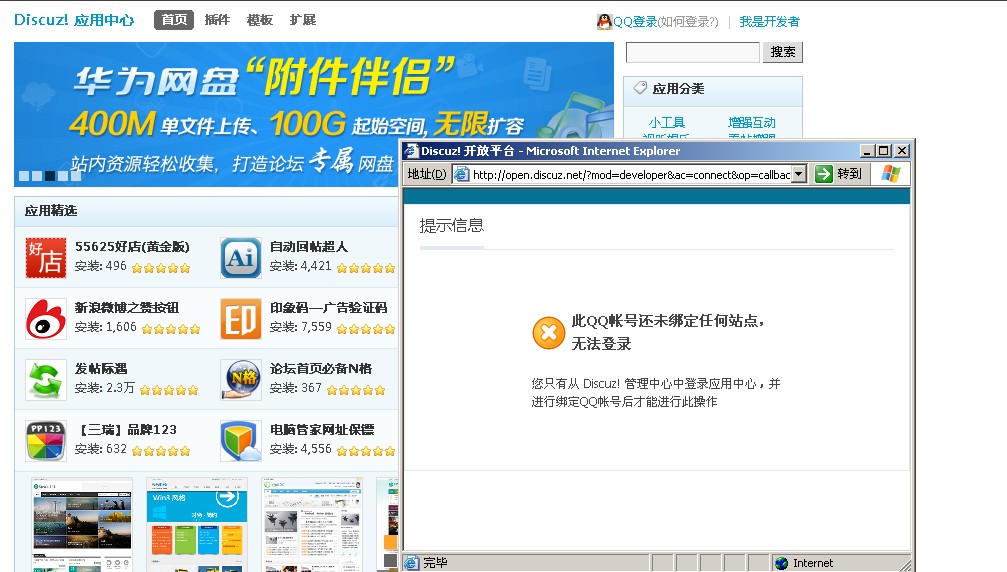Click the 提示信息 heading in popup

click(x=451, y=225)
